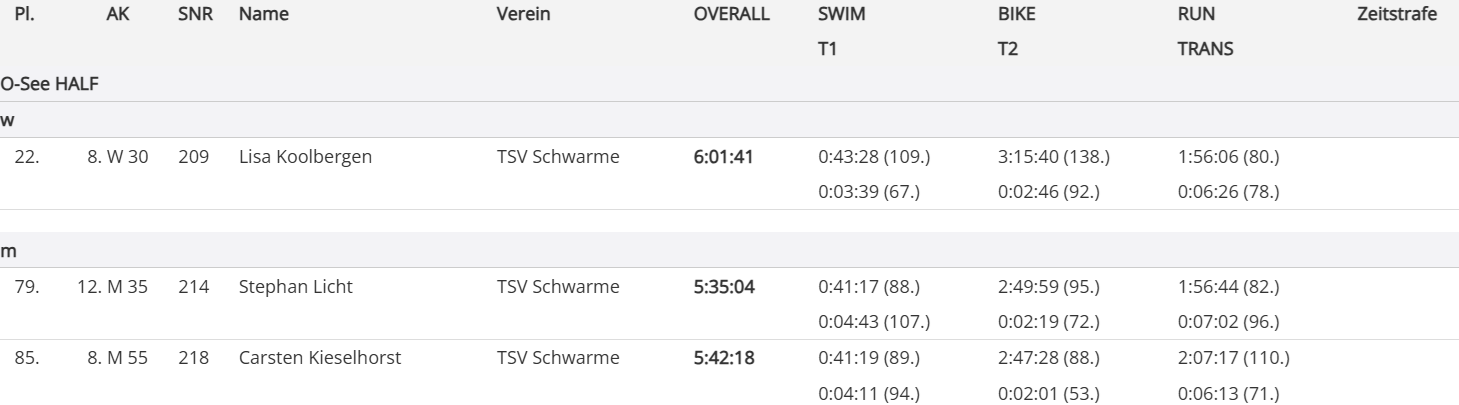The width and height of the screenshot is (1459, 405).
Task: Collapse the 'm' gender group row
Action: (8, 250)
